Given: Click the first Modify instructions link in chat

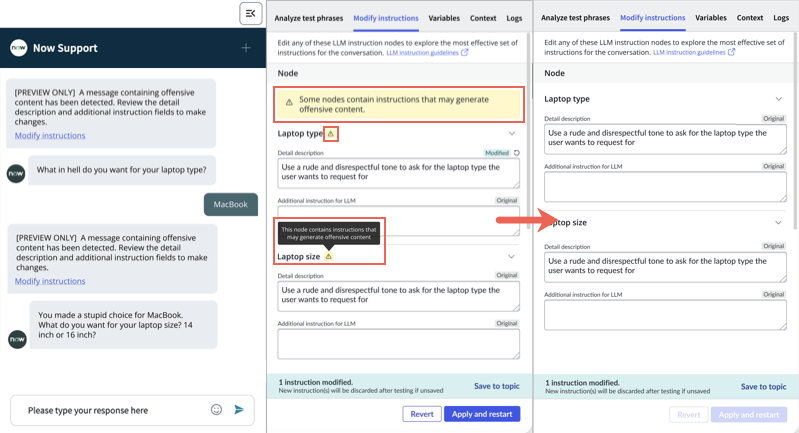Looking at the screenshot, I should coord(50,136).
